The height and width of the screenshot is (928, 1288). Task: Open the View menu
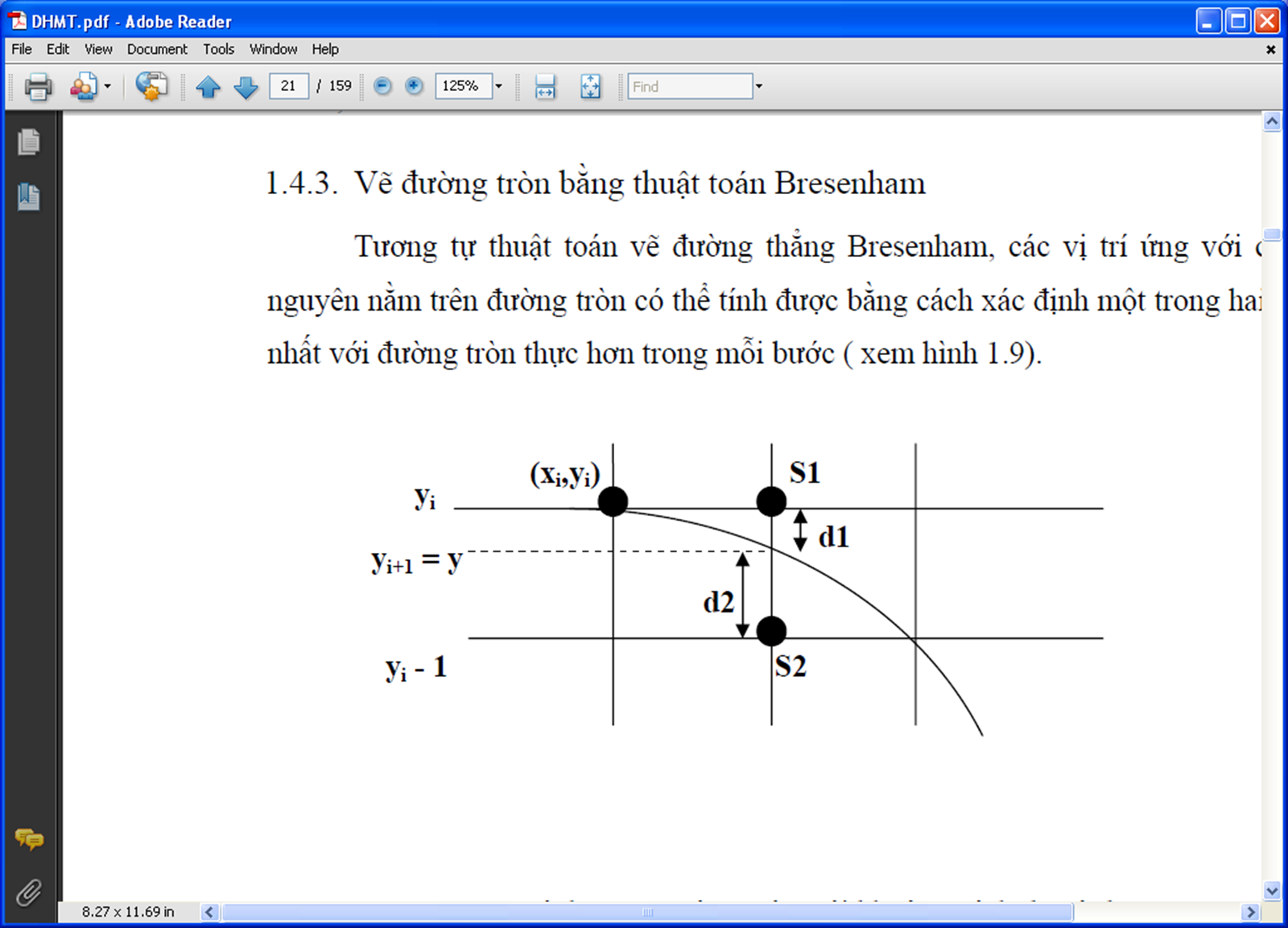coord(98,49)
